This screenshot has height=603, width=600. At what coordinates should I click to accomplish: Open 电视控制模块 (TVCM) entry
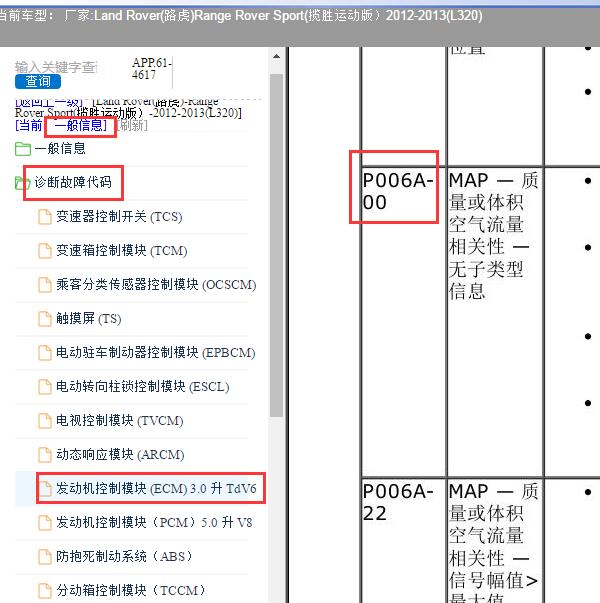click(120, 420)
